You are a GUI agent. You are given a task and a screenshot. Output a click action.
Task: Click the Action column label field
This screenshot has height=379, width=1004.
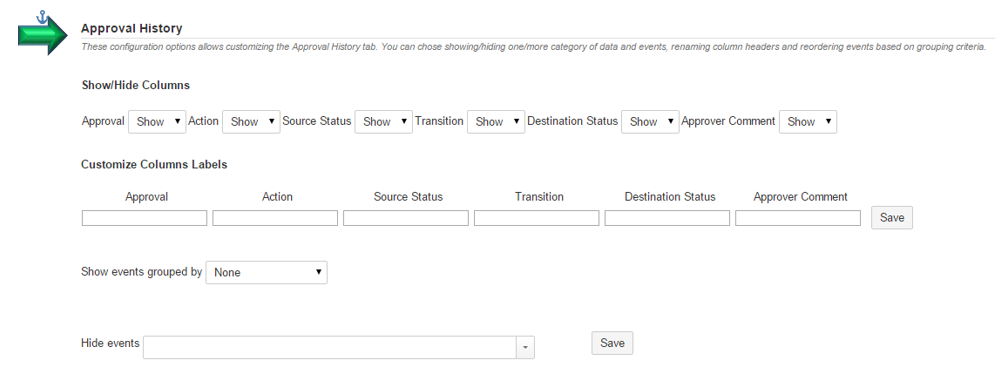[275, 218]
